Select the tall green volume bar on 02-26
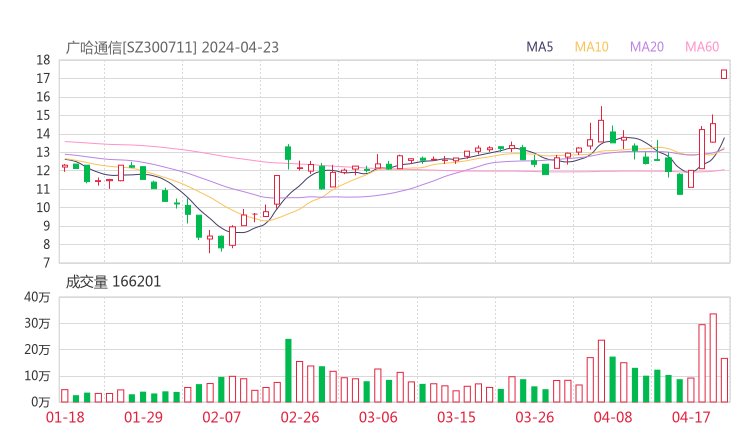Image resolution: width=740 pixels, height=440 pixels. pyautogui.click(x=288, y=371)
